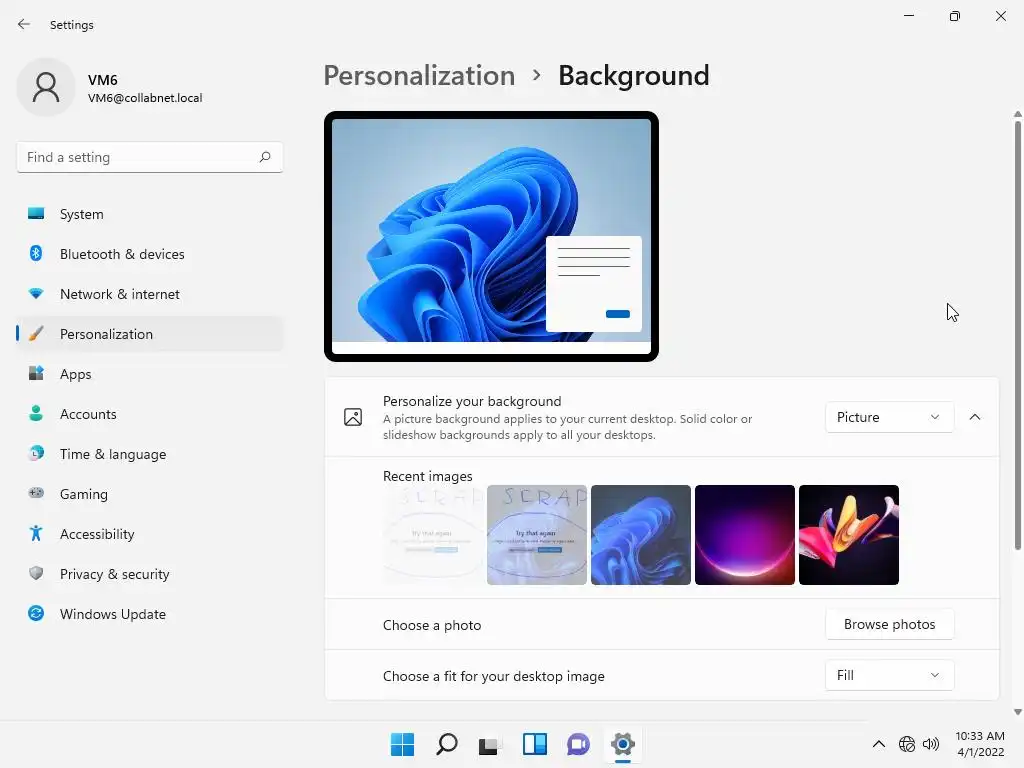Click the Personalization breadcrumb link
Image resolution: width=1024 pixels, height=768 pixels.
[x=419, y=76]
